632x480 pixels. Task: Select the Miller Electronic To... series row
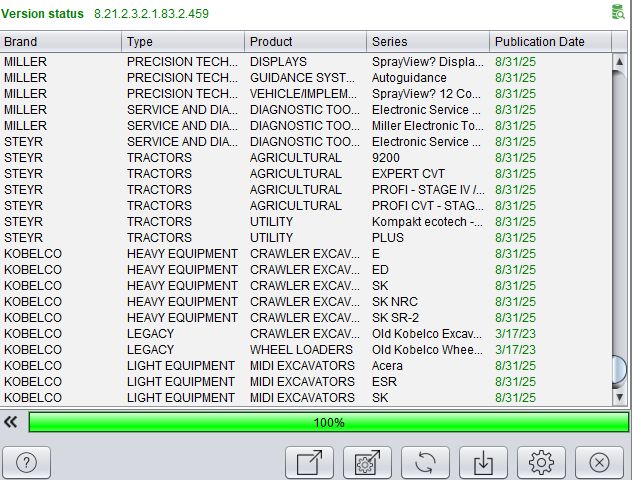click(x=306, y=126)
